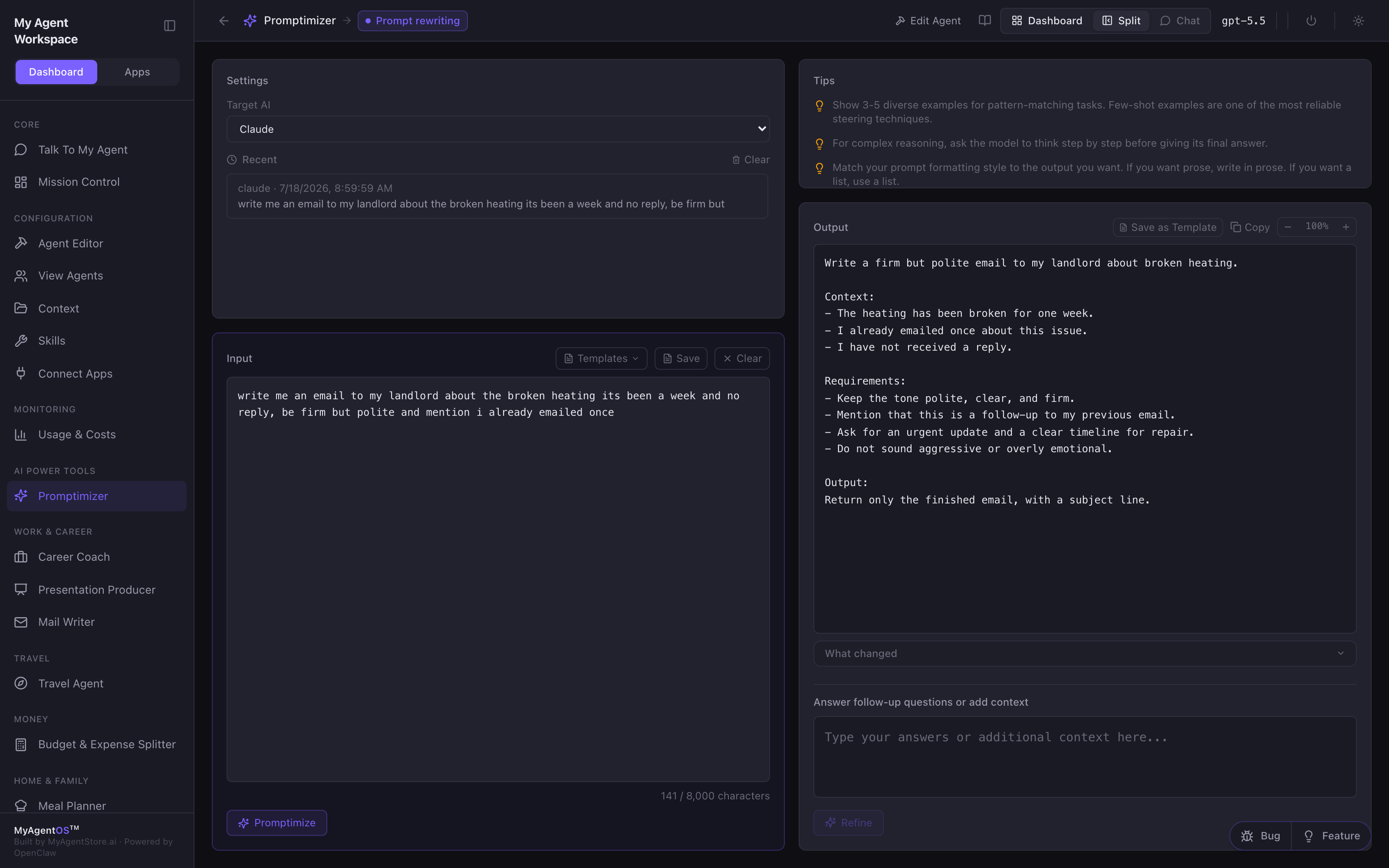Open the book documentation icon
The height and width of the screenshot is (868, 1389).
[984, 21]
